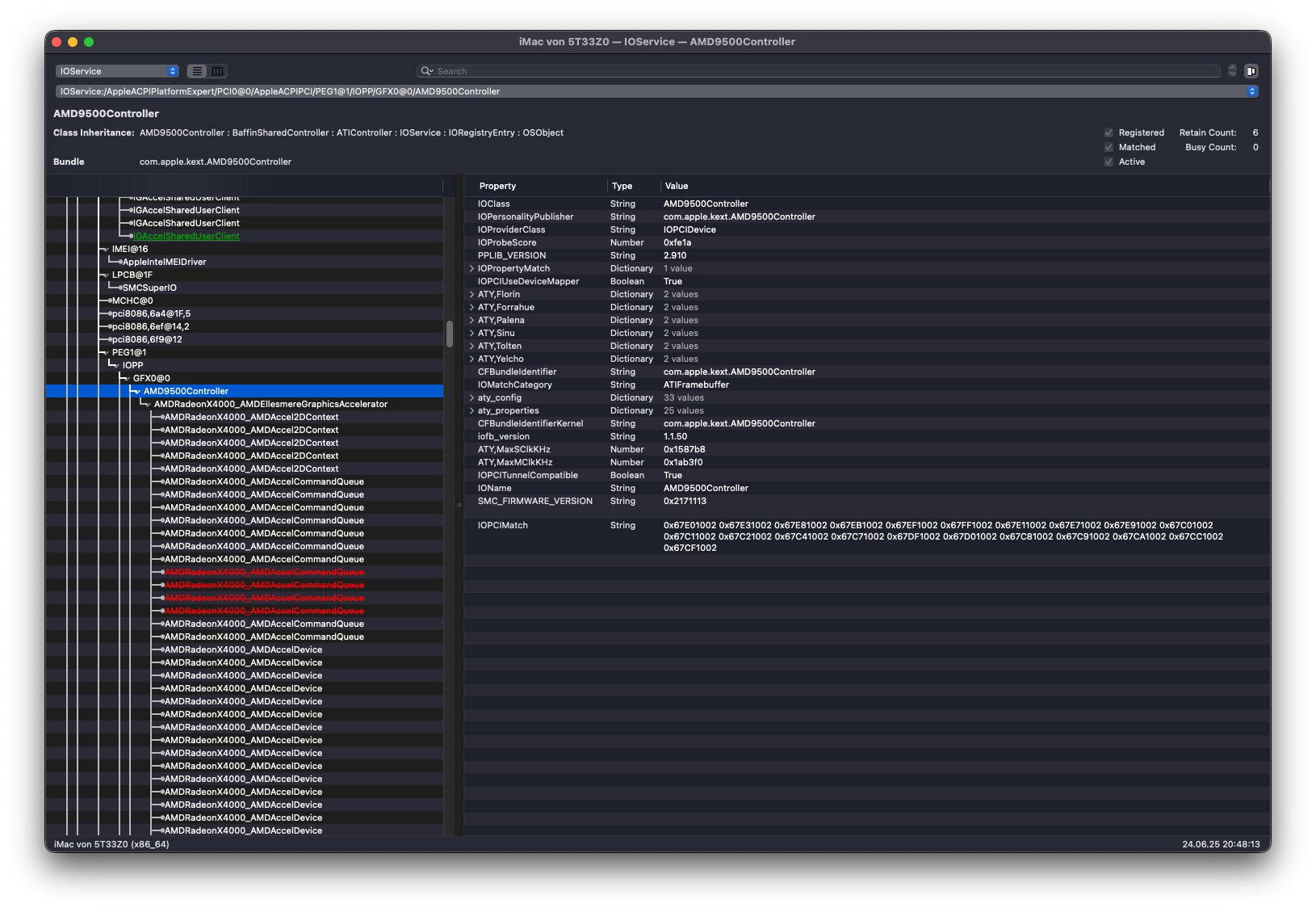Click the magnifier icon in Search field
This screenshot has height=912, width=1316.
click(x=427, y=71)
